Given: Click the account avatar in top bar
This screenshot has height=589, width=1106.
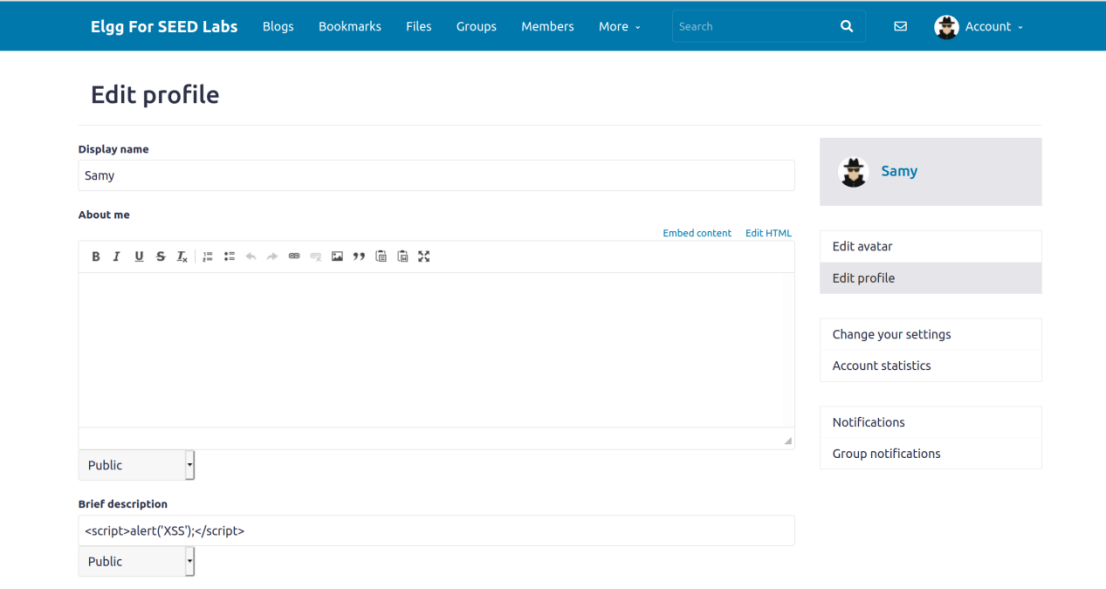Looking at the screenshot, I should 947,27.
